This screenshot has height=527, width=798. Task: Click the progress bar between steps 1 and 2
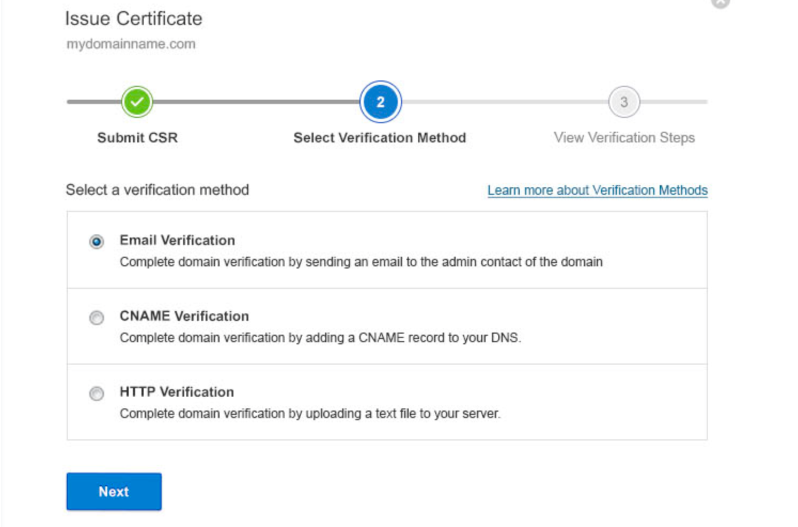coord(256,102)
